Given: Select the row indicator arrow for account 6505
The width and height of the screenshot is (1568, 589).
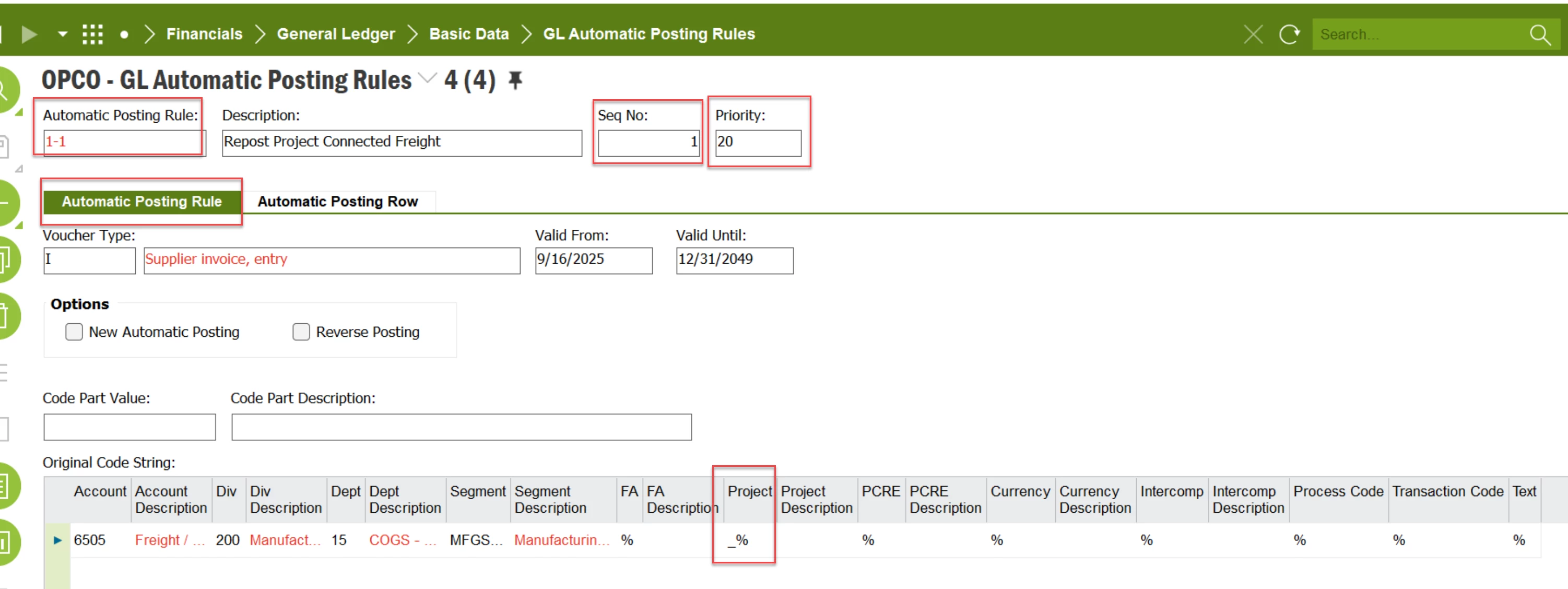Looking at the screenshot, I should [x=58, y=540].
